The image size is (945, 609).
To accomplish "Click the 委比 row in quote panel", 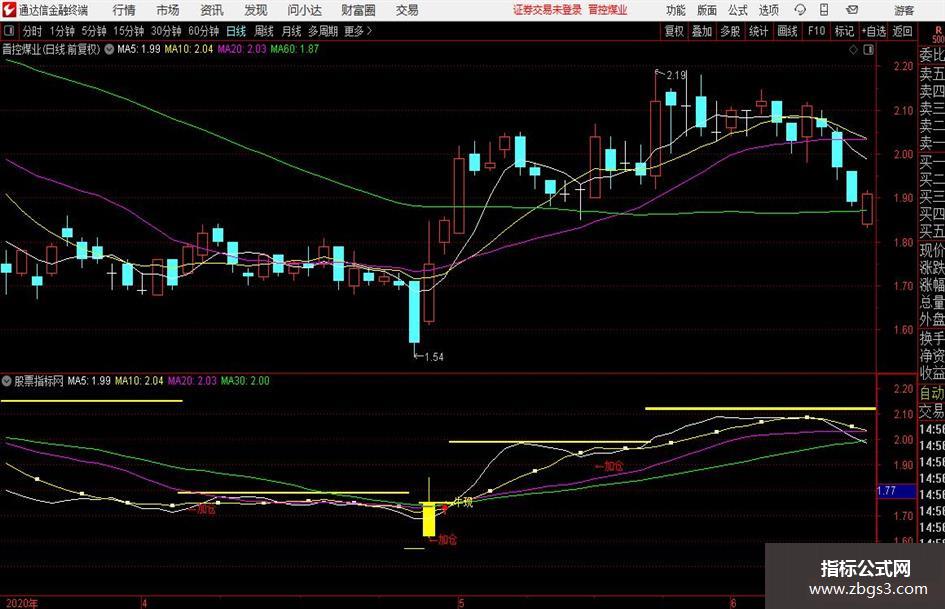I will click(932, 55).
